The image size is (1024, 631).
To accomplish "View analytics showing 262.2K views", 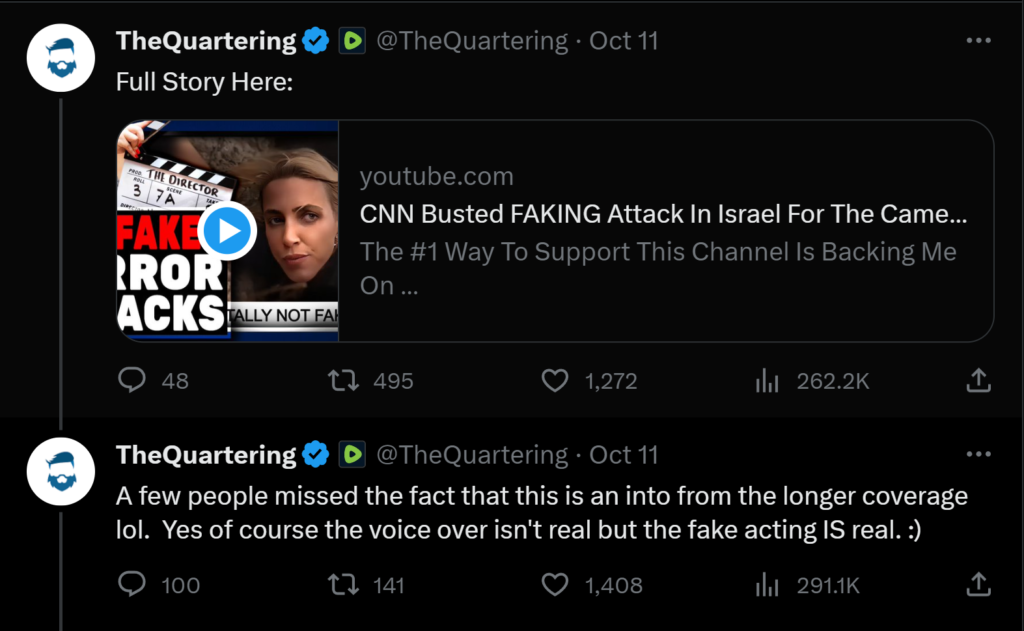I will (x=766, y=380).
